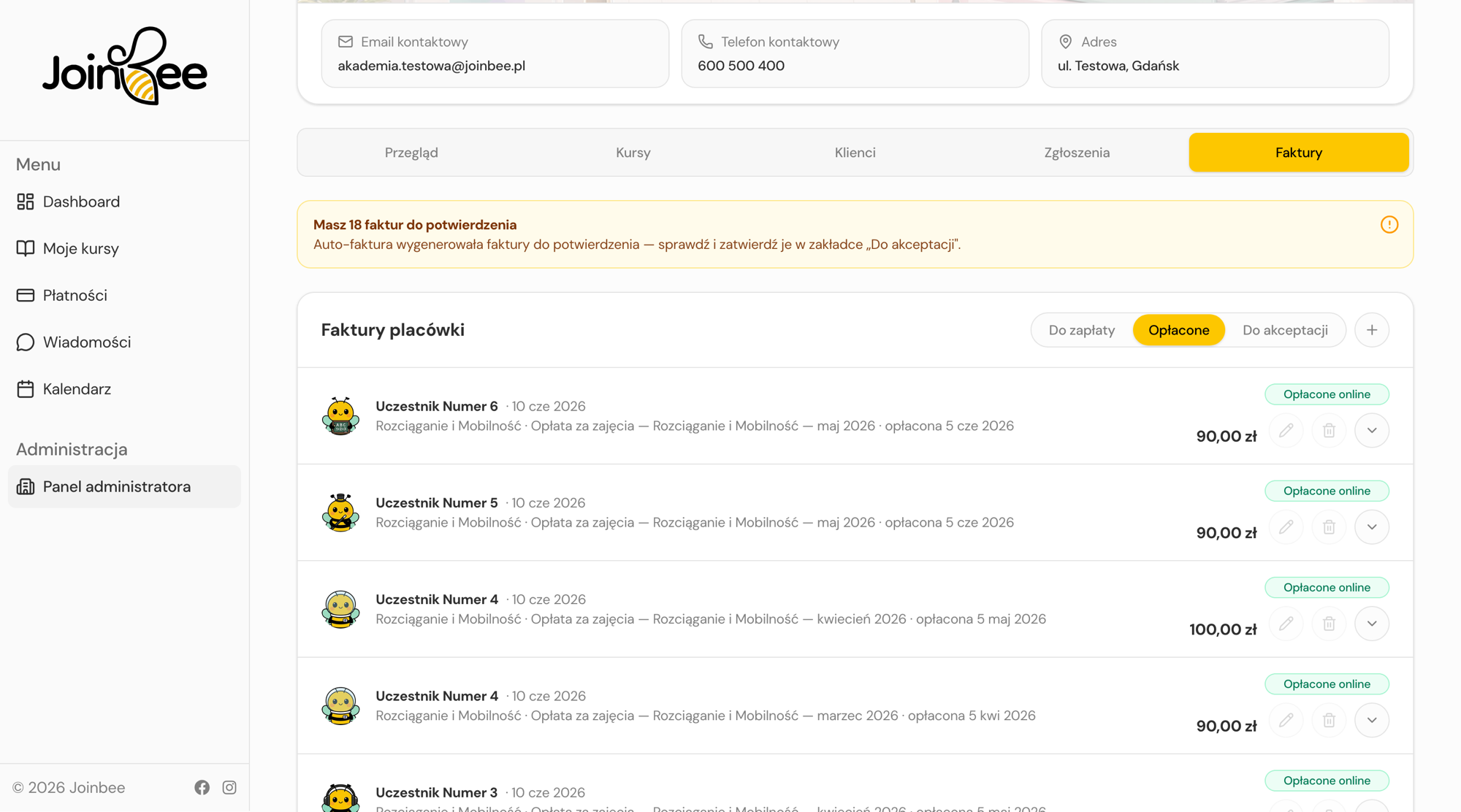Expand the marzec 2026 invoice details

click(x=1372, y=720)
